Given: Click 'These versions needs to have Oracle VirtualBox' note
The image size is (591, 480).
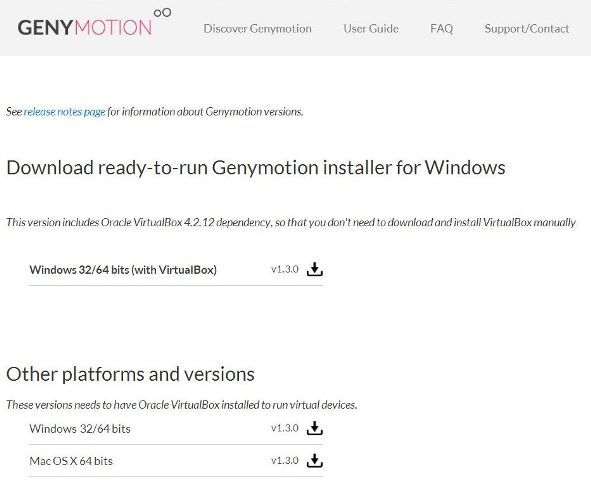Looking at the screenshot, I should pyautogui.click(x=182, y=405).
